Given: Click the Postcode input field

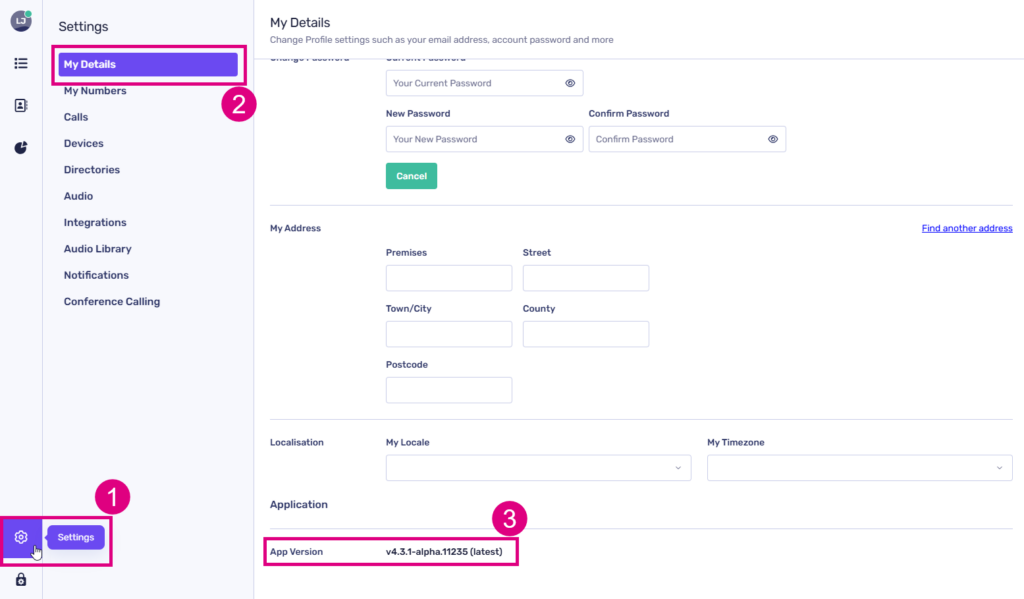Looking at the screenshot, I should pos(448,390).
